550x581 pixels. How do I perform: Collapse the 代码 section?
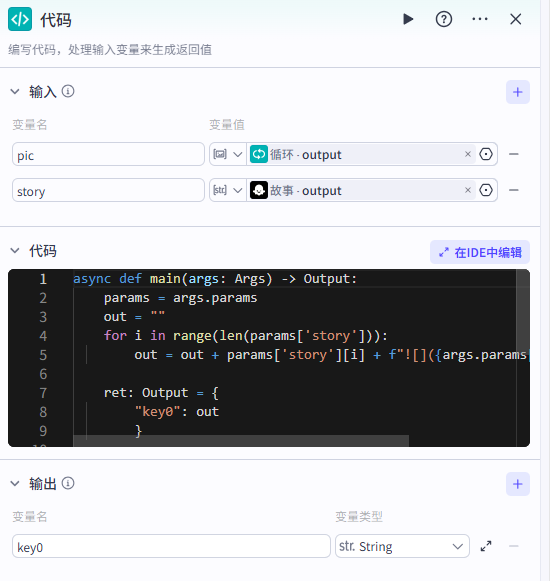(x=15, y=251)
